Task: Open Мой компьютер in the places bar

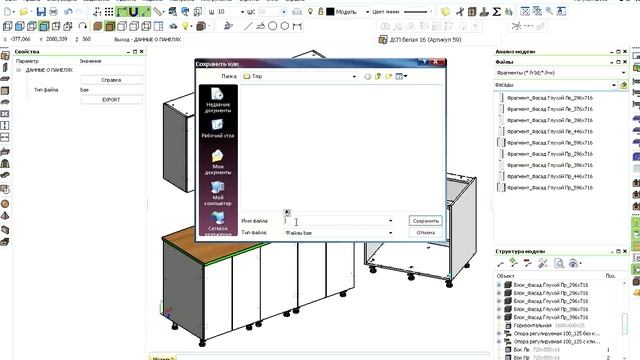Action: pos(218,193)
